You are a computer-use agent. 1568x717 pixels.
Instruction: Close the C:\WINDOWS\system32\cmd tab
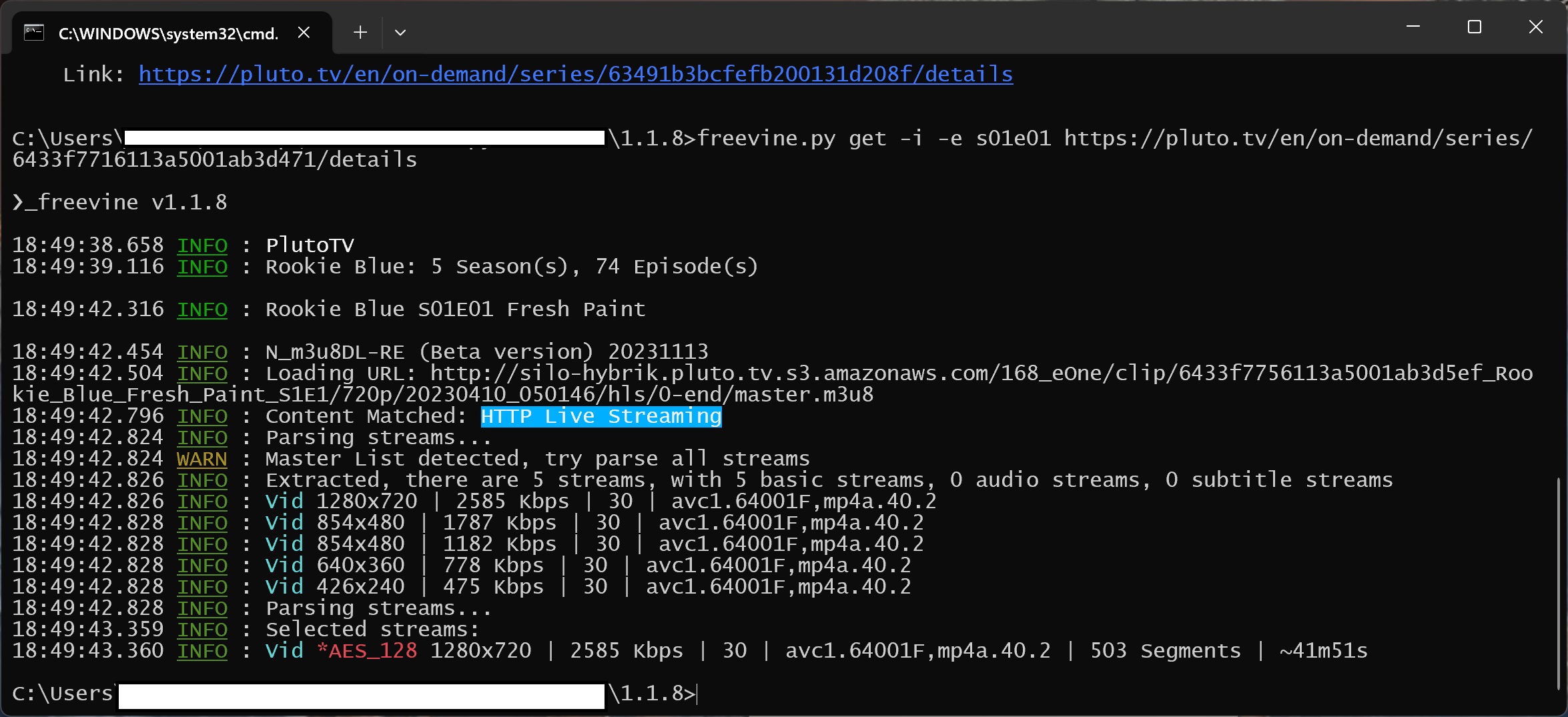(304, 32)
